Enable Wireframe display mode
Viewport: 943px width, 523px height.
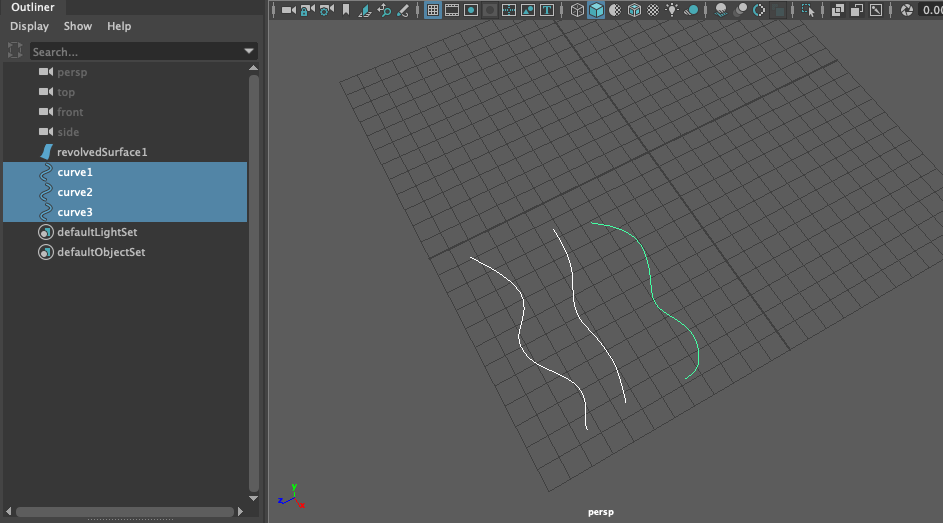578,10
